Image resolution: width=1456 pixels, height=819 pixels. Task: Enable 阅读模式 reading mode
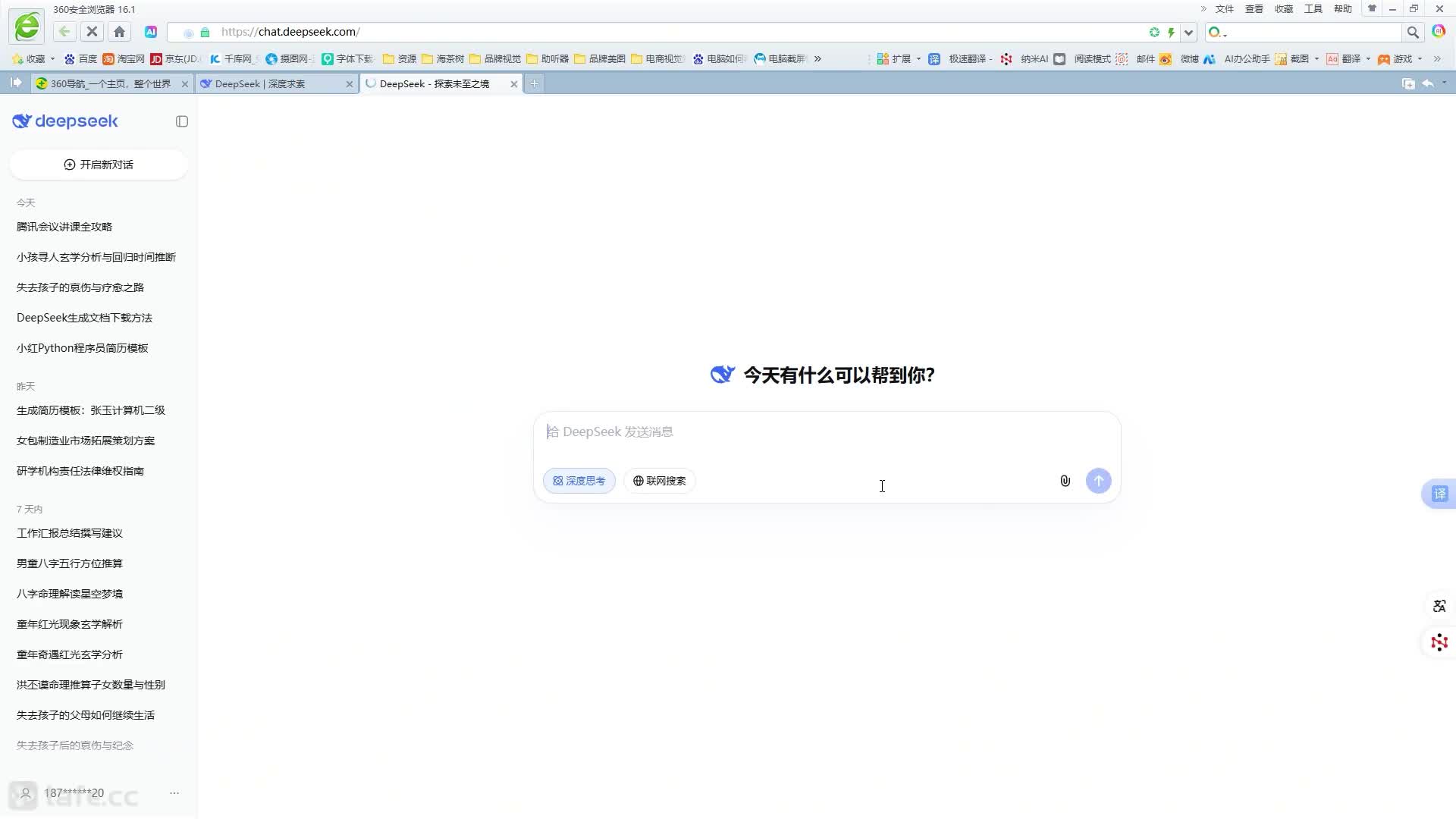pyautogui.click(x=1082, y=58)
